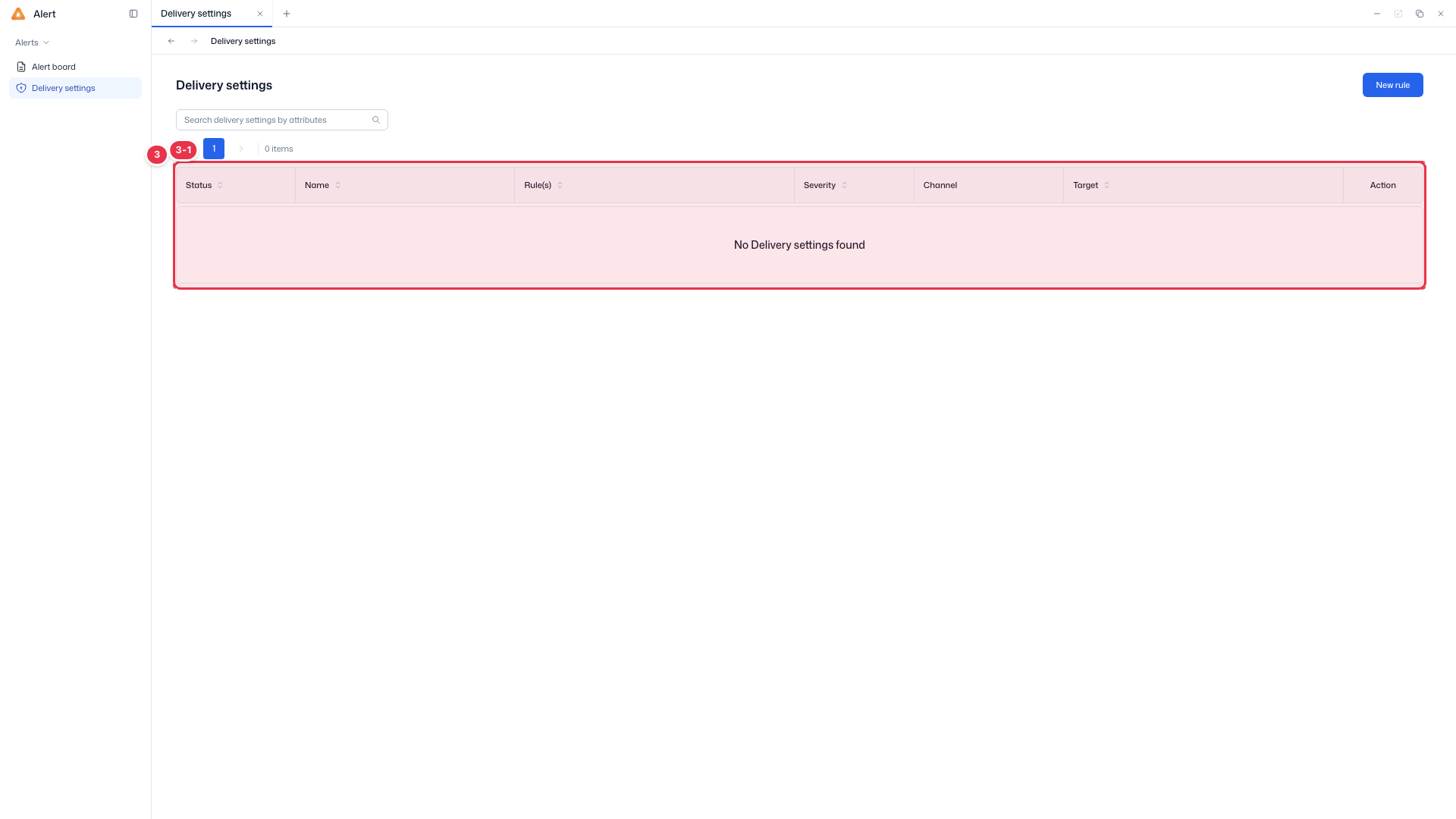
Task: Go forward with the right arrow
Action: 194,41
